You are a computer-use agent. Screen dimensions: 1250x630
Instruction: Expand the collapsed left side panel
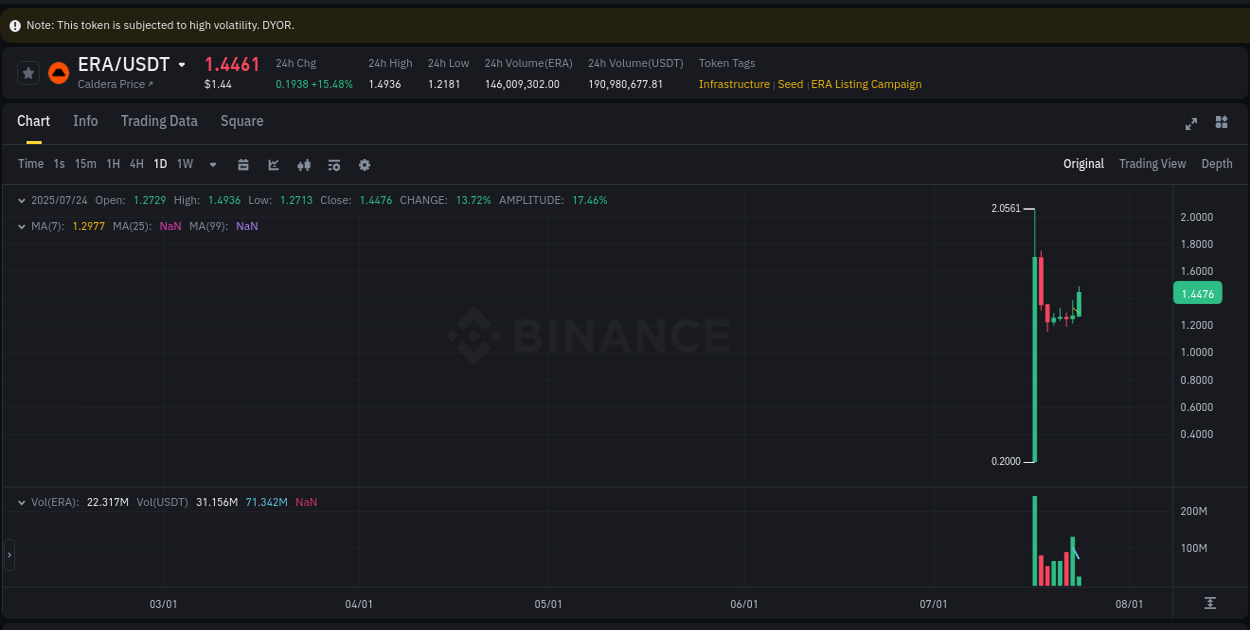(x=9, y=554)
